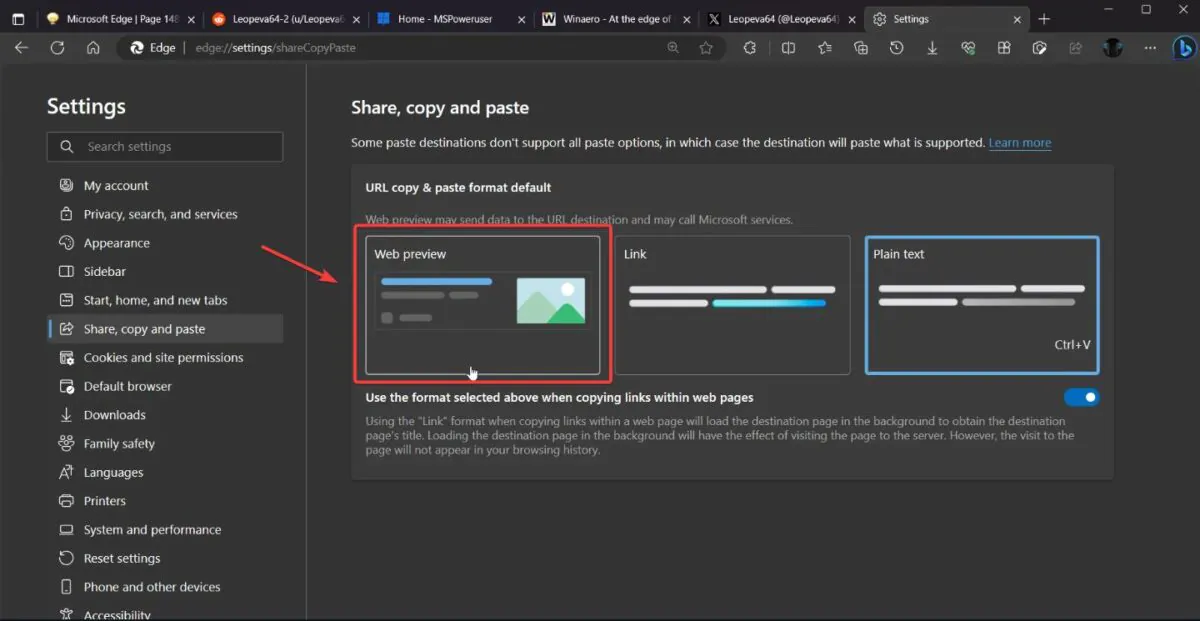Image resolution: width=1200 pixels, height=621 pixels.
Task: Toggle use format when copying links
Action: point(1081,397)
